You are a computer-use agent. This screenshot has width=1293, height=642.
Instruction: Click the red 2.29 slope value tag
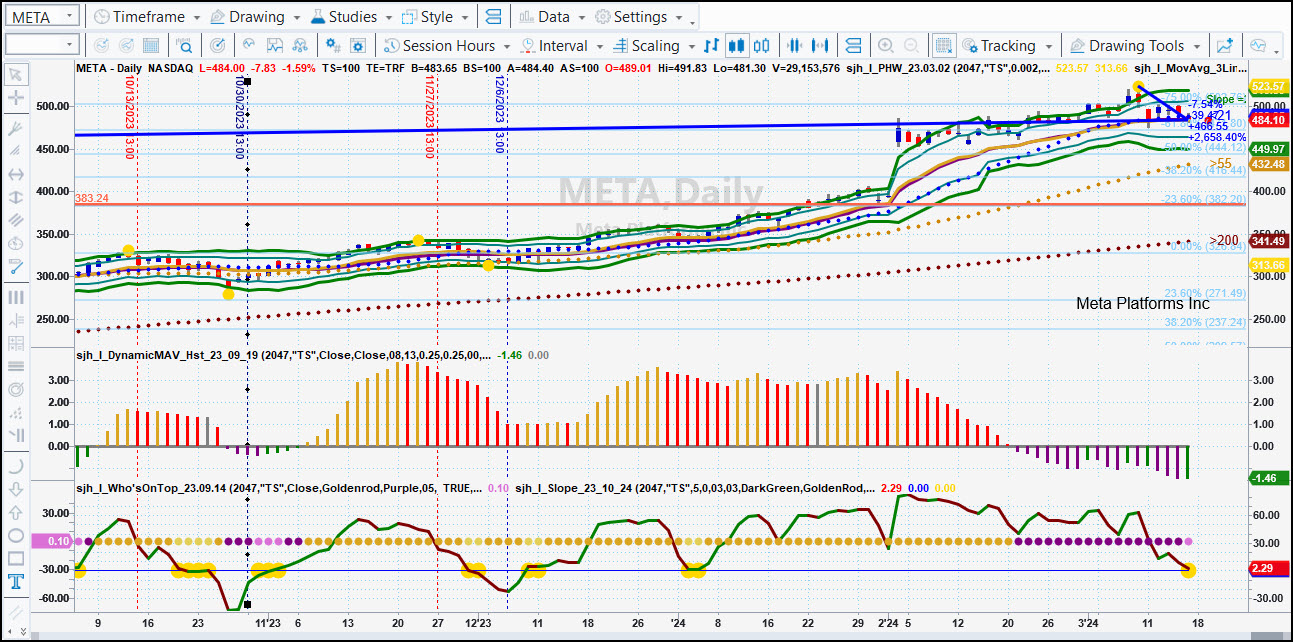pyautogui.click(x=1267, y=568)
